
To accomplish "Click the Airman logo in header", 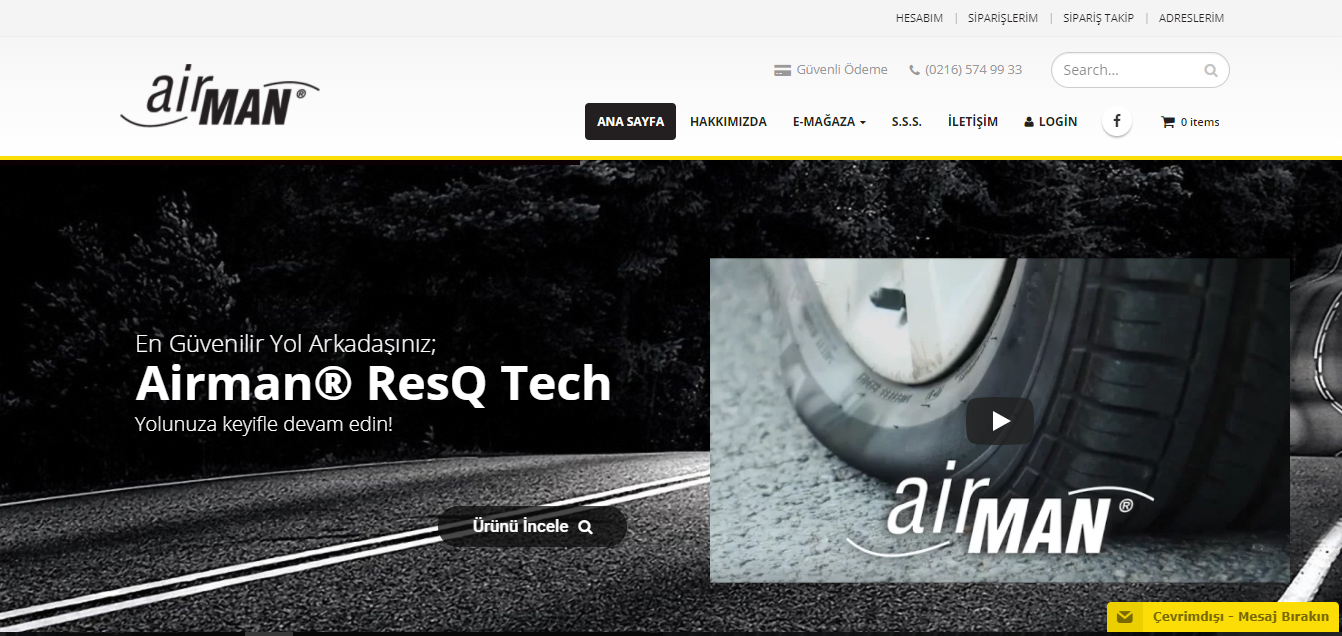I will (x=220, y=96).
